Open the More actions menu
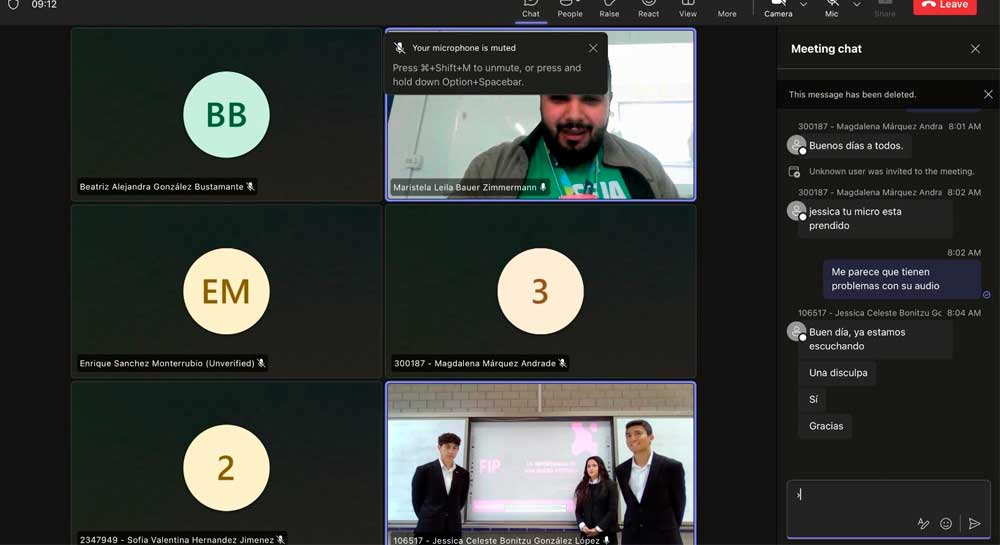This screenshot has height=545, width=1000. click(x=727, y=6)
